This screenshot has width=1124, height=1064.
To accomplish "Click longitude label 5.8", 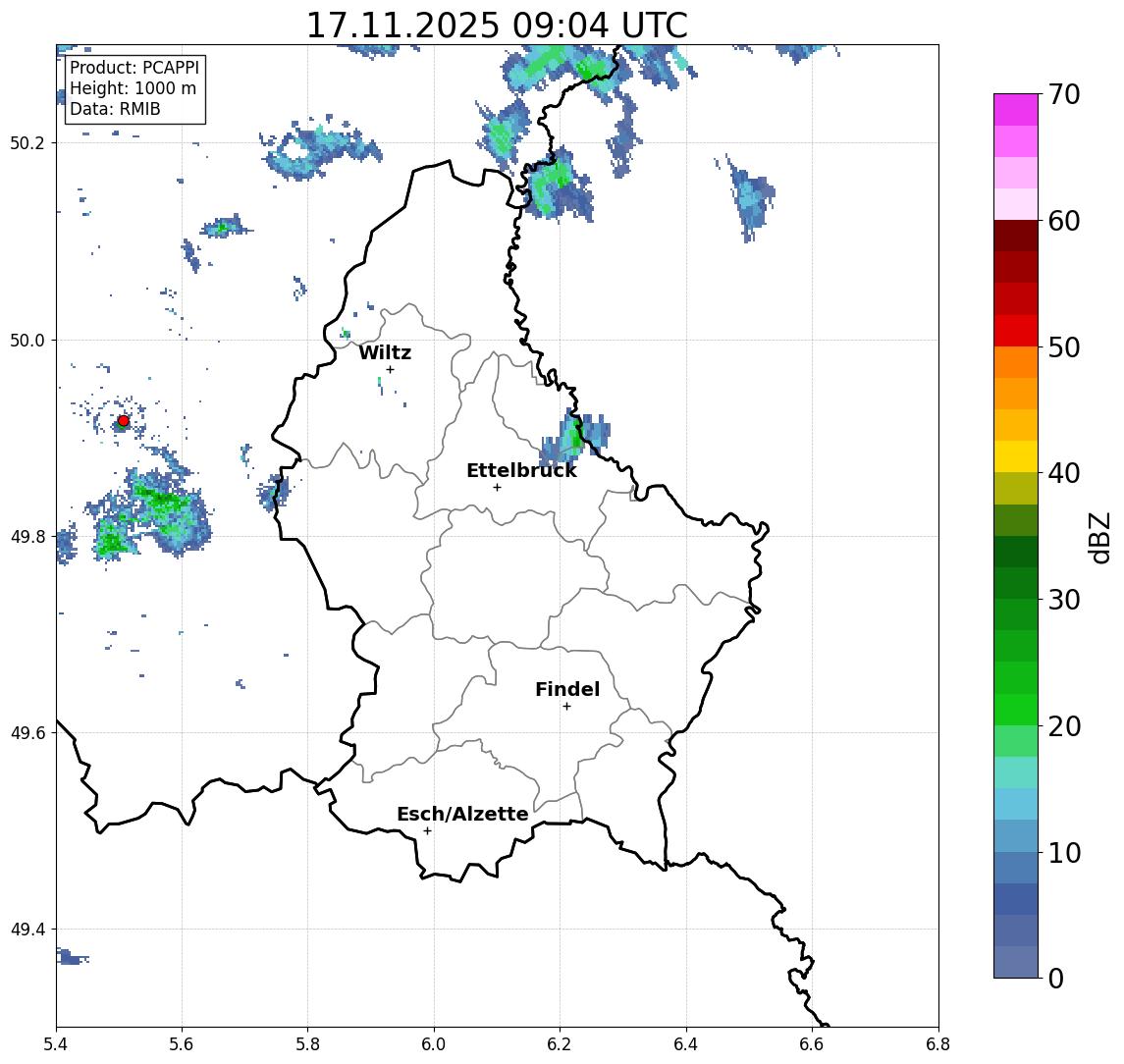I will click(x=308, y=1044).
